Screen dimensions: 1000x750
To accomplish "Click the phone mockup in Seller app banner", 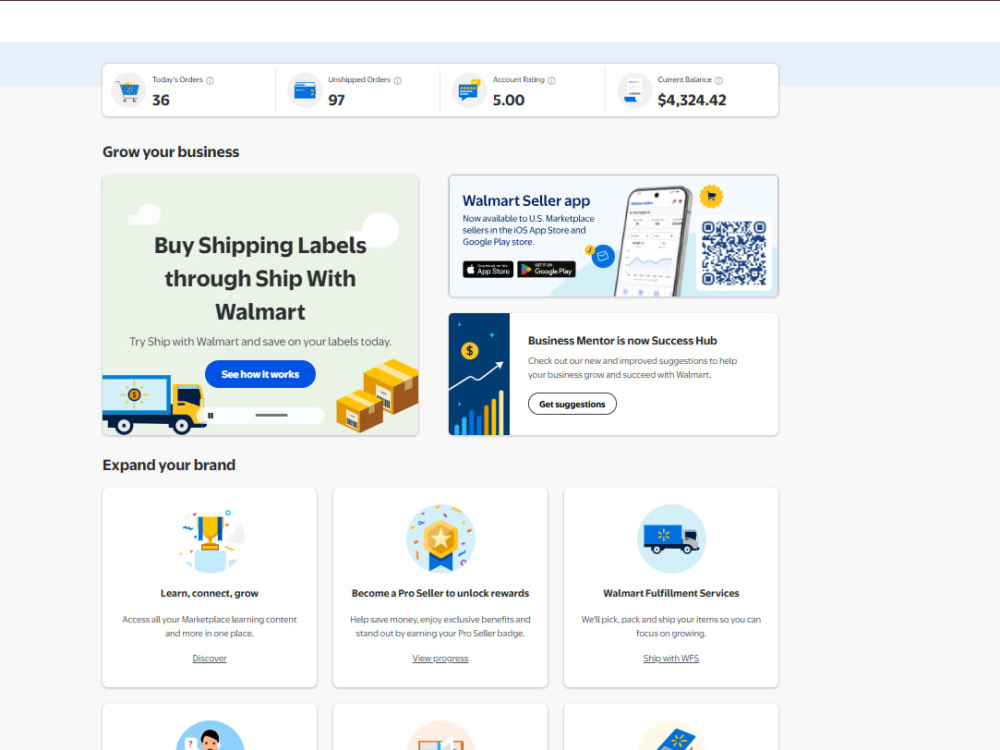I will pyautogui.click(x=654, y=242).
